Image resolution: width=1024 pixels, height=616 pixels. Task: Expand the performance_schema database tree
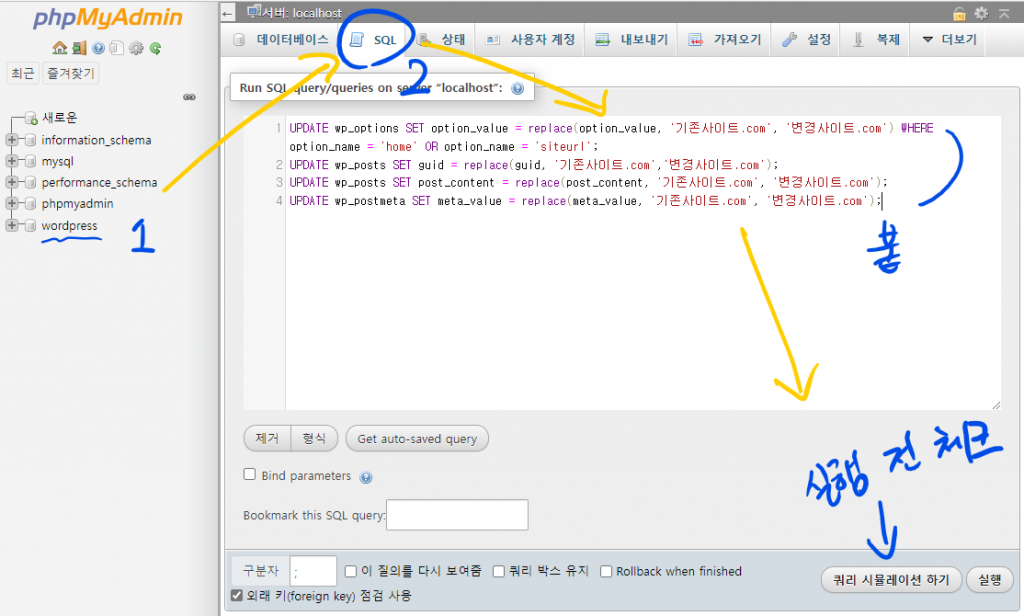tap(12, 182)
